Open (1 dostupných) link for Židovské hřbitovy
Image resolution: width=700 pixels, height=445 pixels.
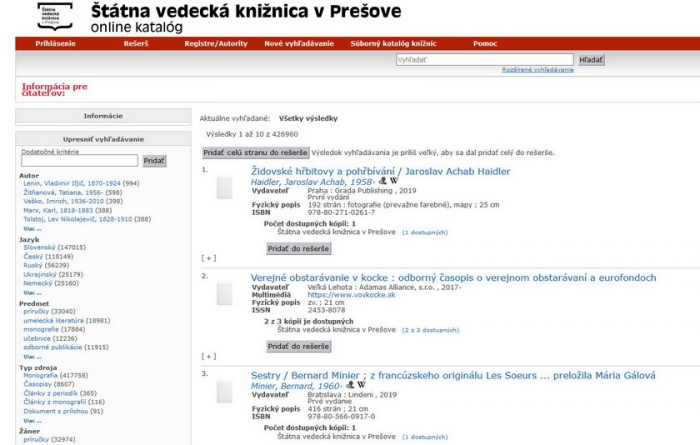[x=425, y=233]
